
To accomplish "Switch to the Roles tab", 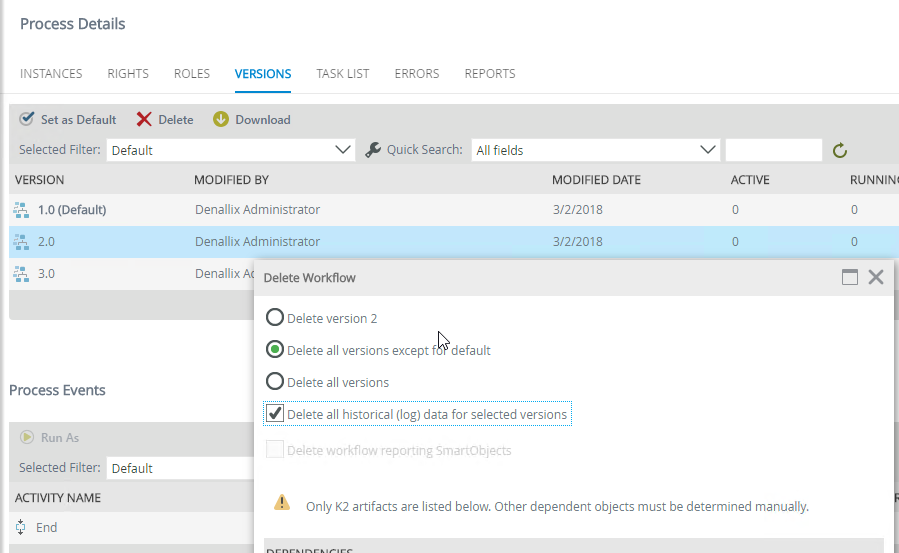I will pyautogui.click(x=191, y=73).
